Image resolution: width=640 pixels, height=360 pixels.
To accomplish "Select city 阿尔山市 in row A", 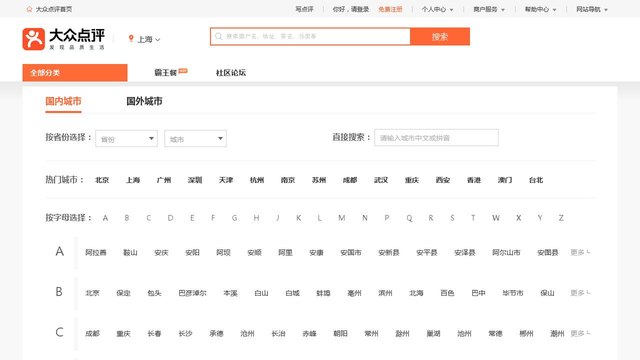I will click(506, 252).
